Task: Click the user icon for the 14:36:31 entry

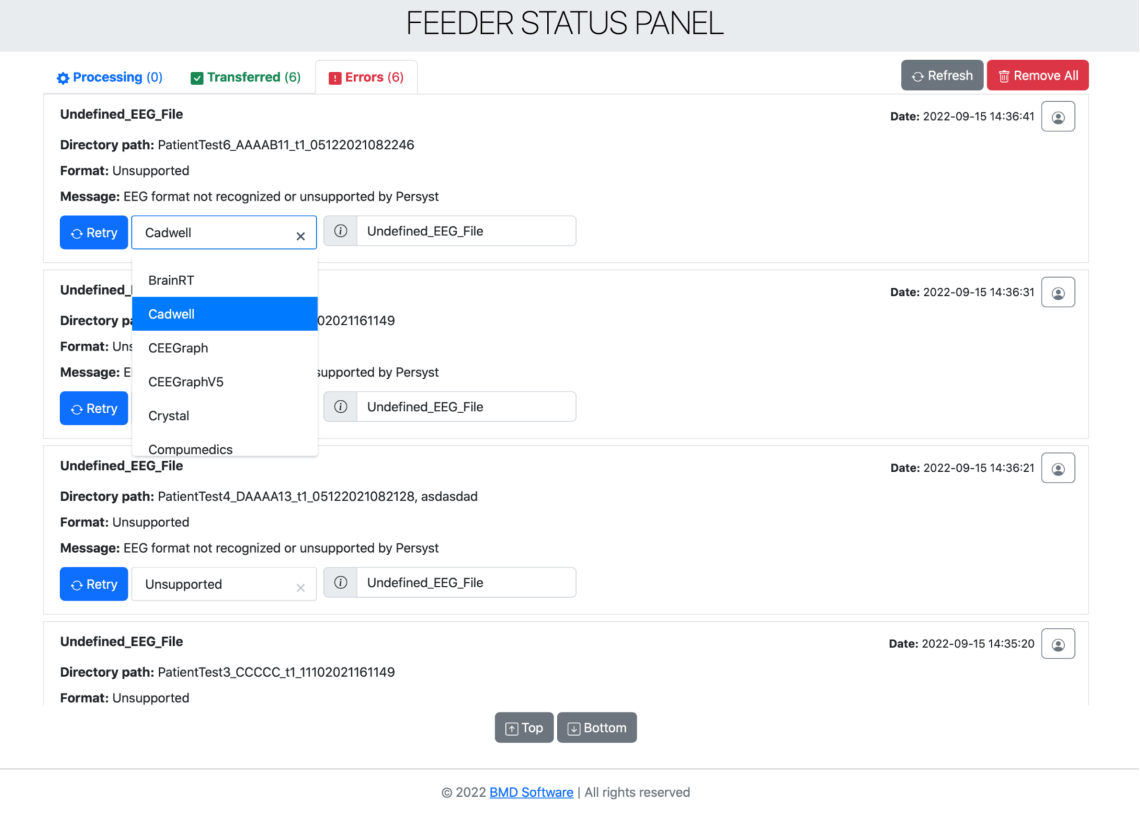Action: pos(1058,293)
